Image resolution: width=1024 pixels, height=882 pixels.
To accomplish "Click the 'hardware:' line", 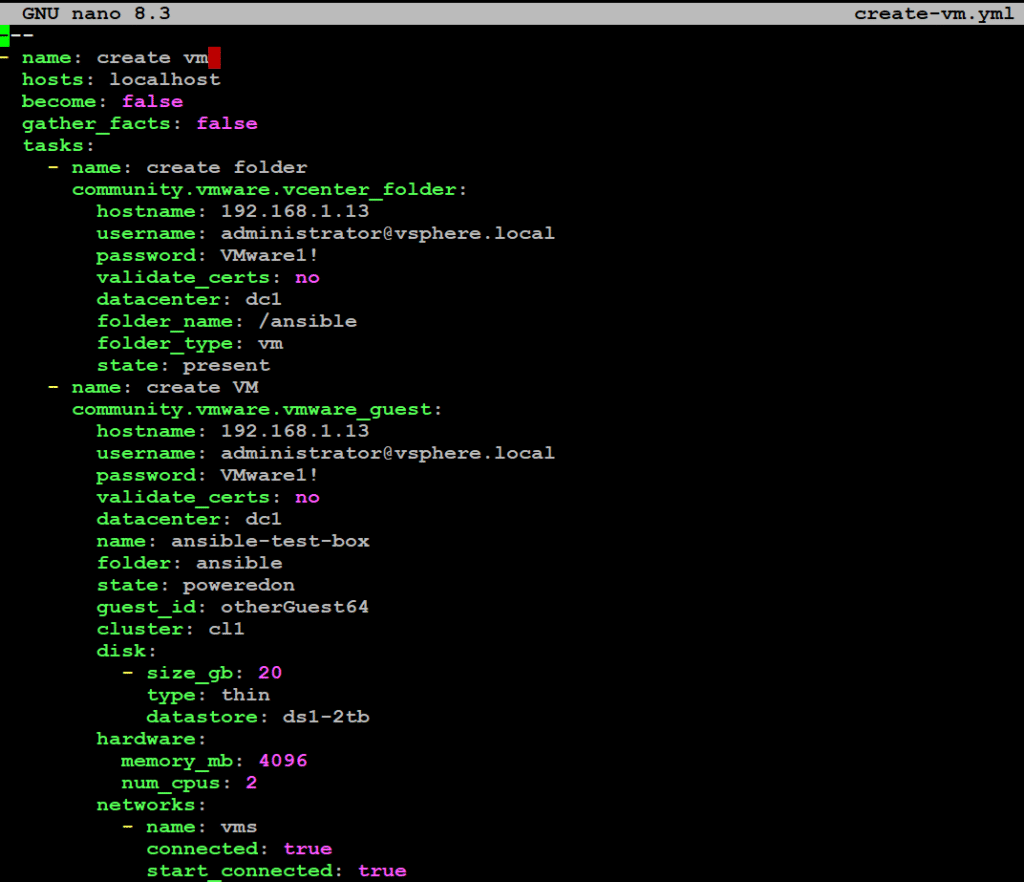I will click(x=152, y=739).
